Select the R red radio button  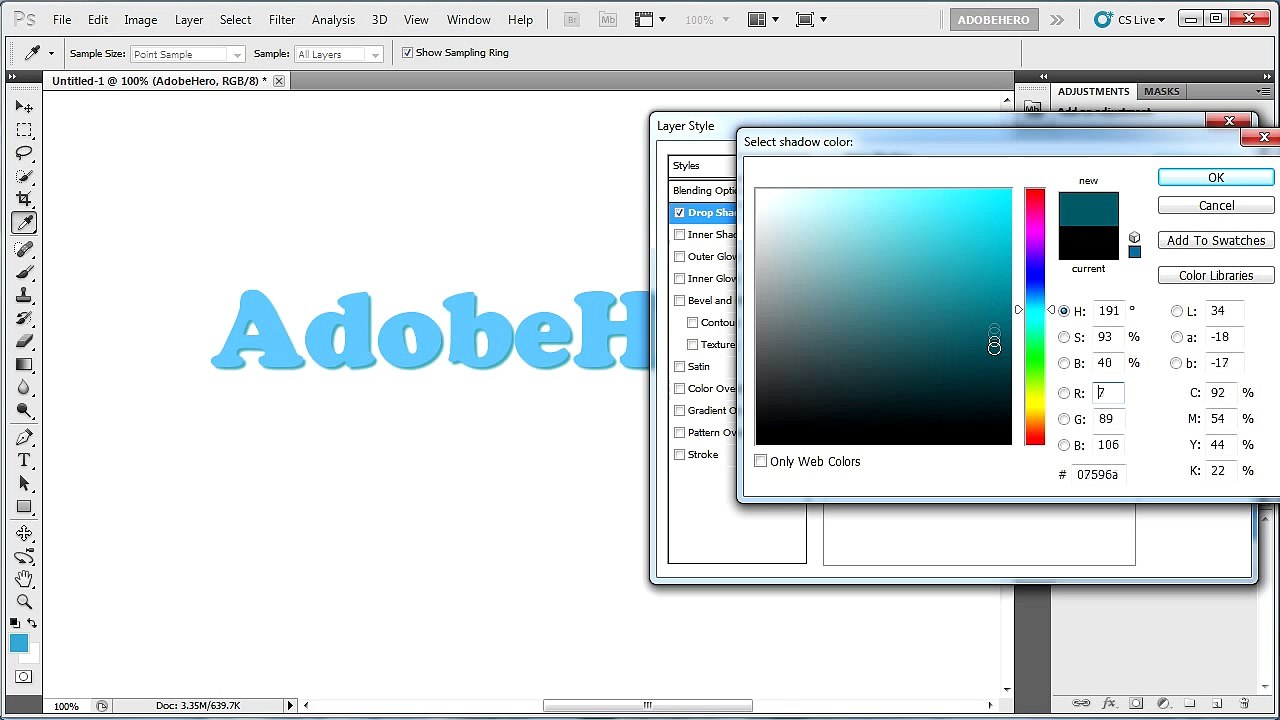click(1064, 393)
